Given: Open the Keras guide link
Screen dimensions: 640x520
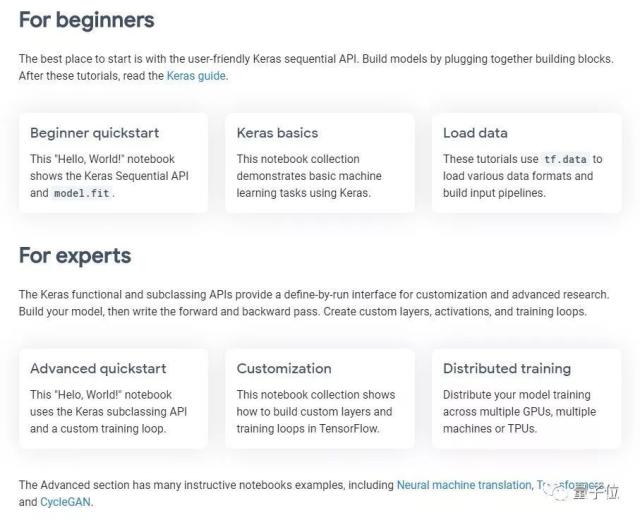Looking at the screenshot, I should [196, 76].
